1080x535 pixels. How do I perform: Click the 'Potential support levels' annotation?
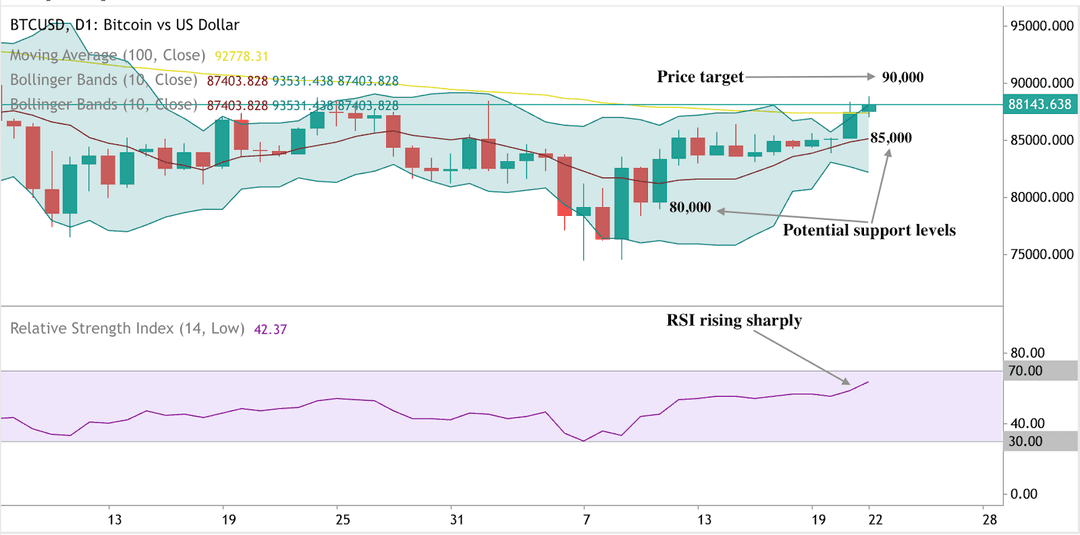click(870, 231)
